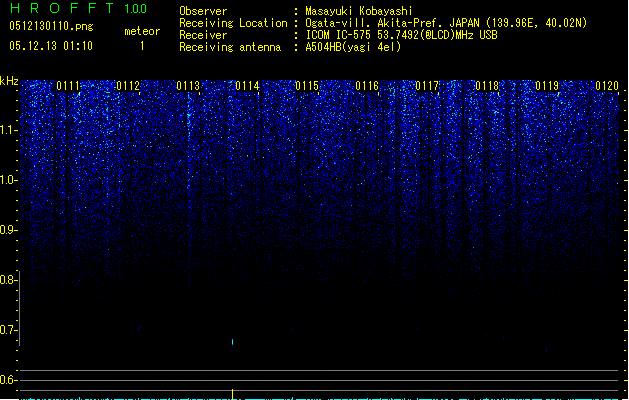The height and width of the screenshot is (400, 629).
Task: Click the bright meteor echo spot on spectrogram
Action: pyautogui.click(x=232, y=342)
